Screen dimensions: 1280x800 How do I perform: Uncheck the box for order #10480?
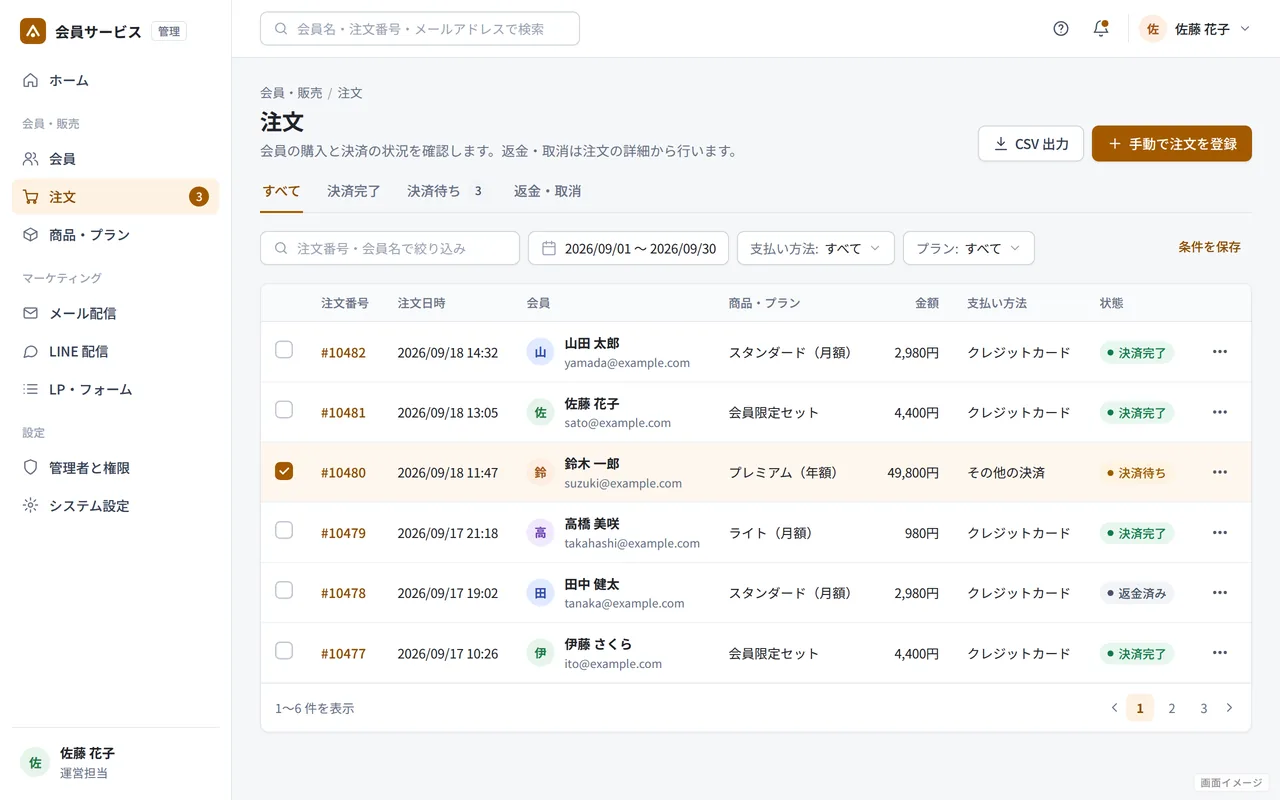coord(284,471)
